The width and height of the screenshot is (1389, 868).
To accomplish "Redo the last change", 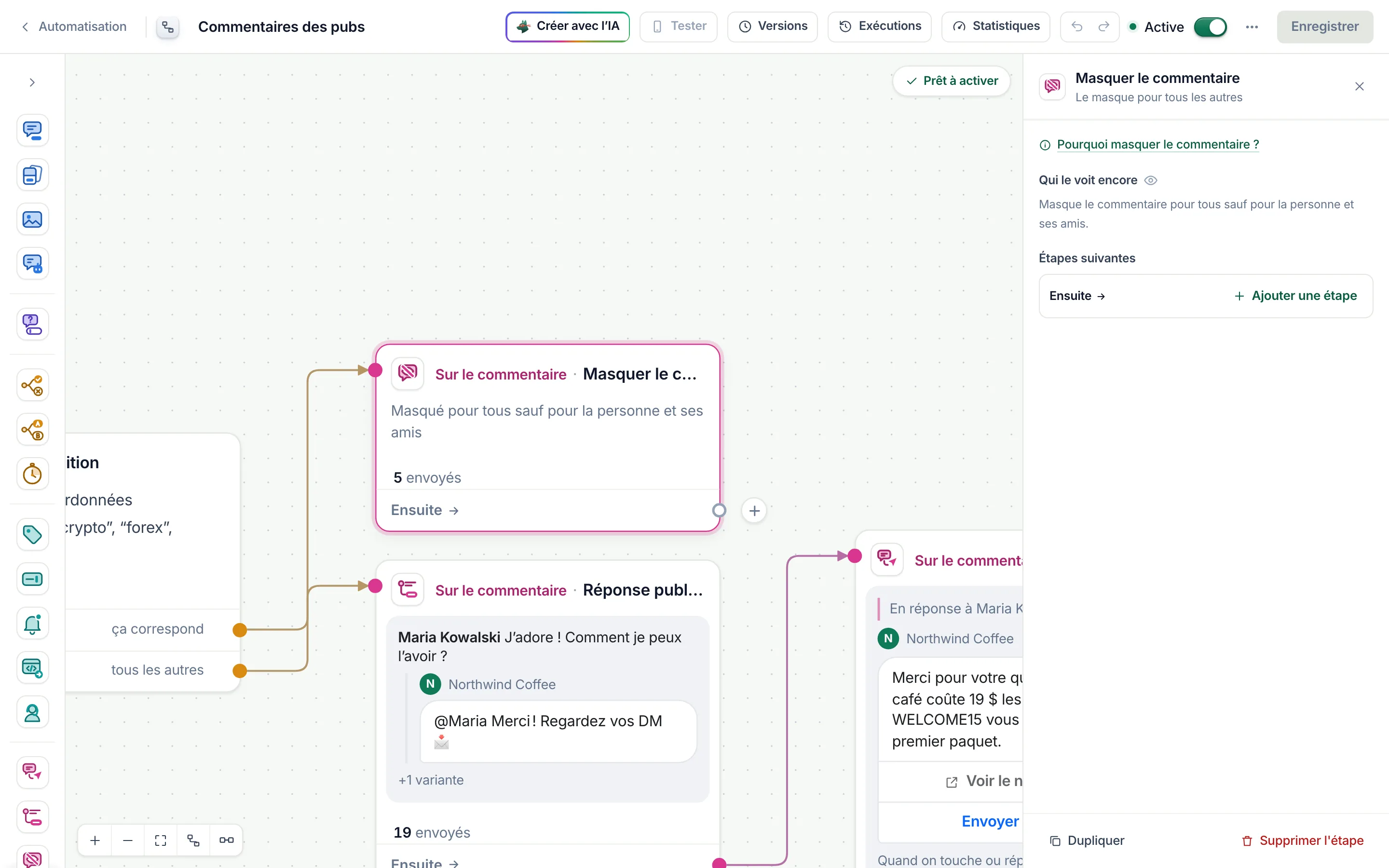I will tap(1104, 27).
